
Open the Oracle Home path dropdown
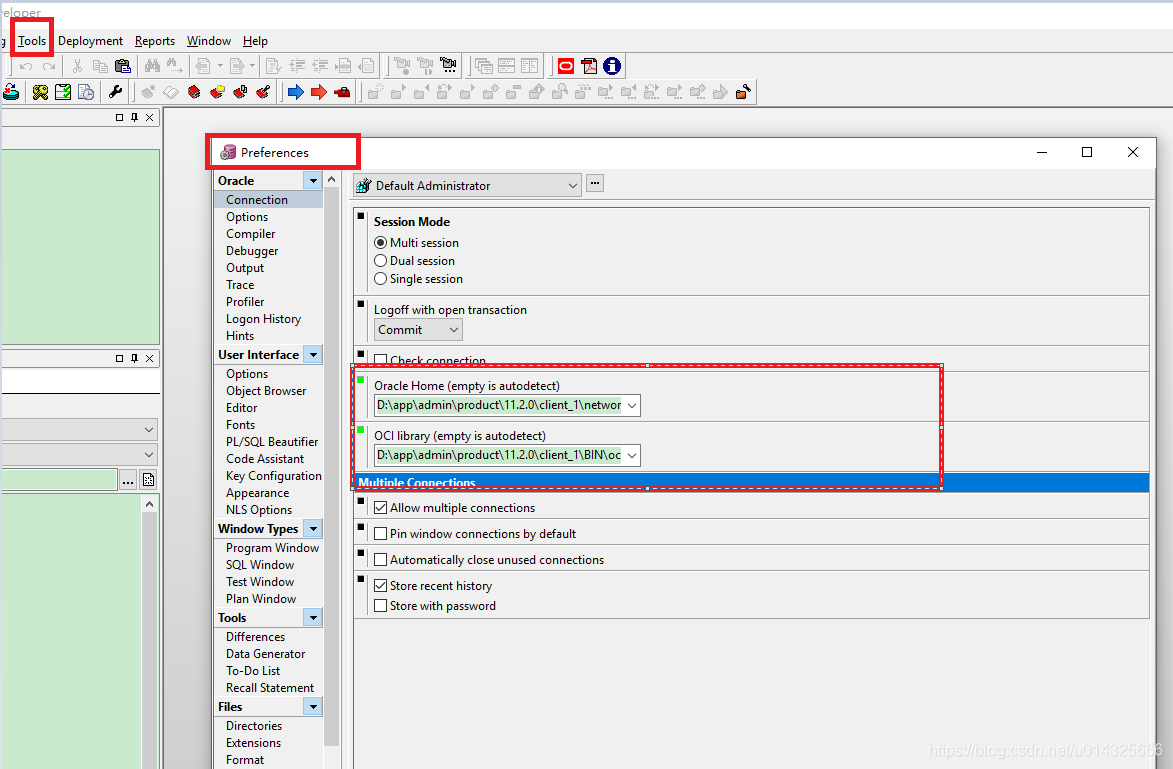[631, 405]
